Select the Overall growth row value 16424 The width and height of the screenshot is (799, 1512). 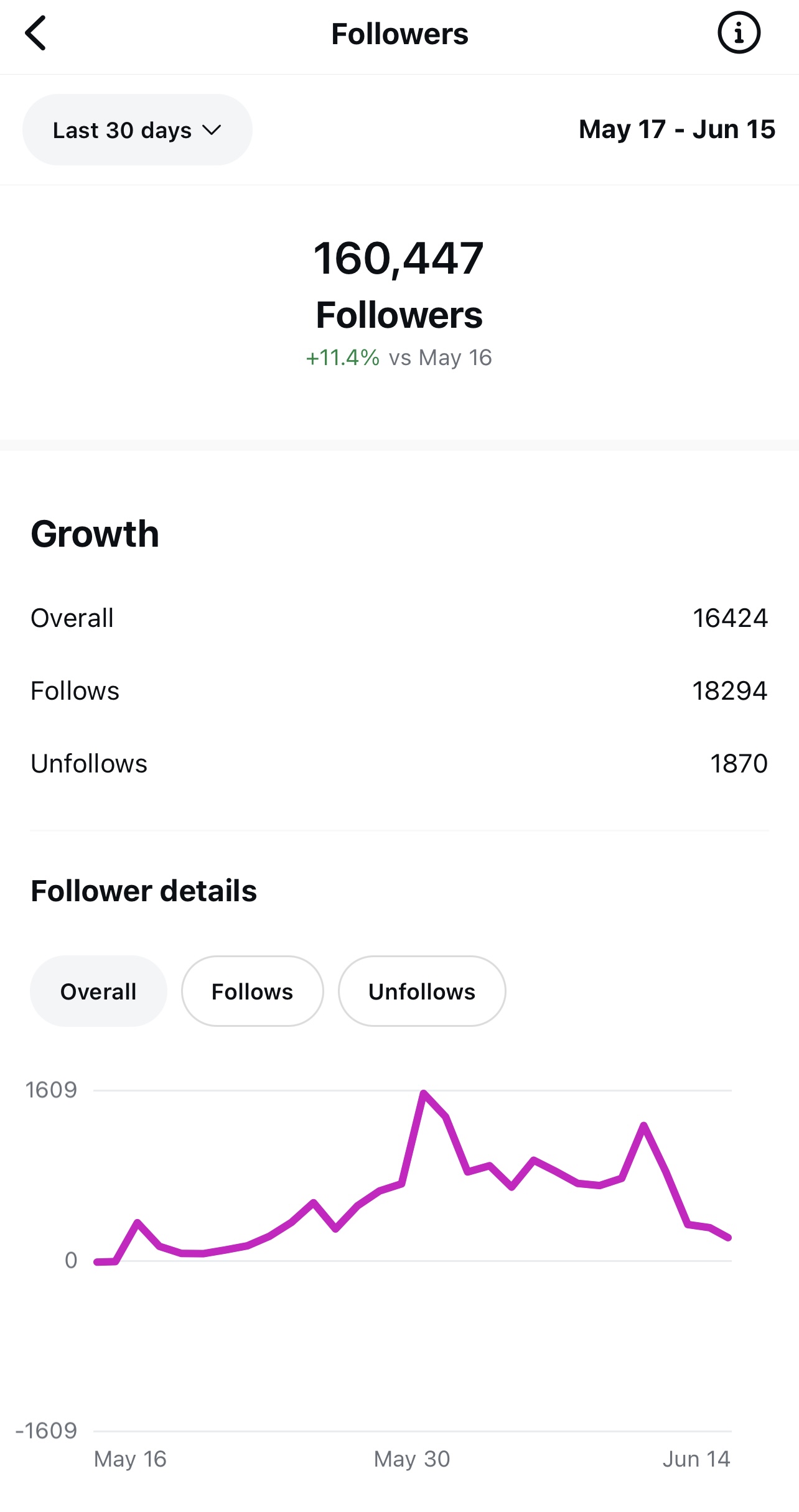(x=730, y=618)
